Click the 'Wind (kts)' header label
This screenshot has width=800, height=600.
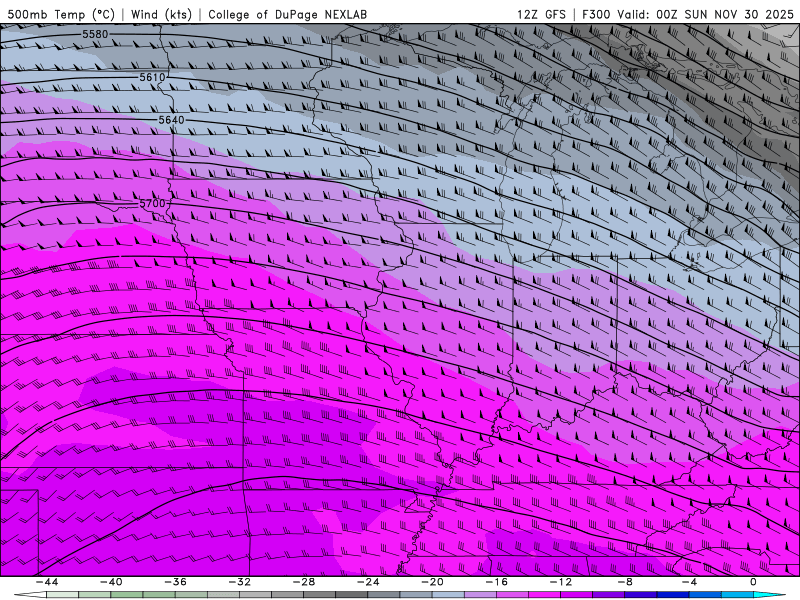pyautogui.click(x=161, y=14)
